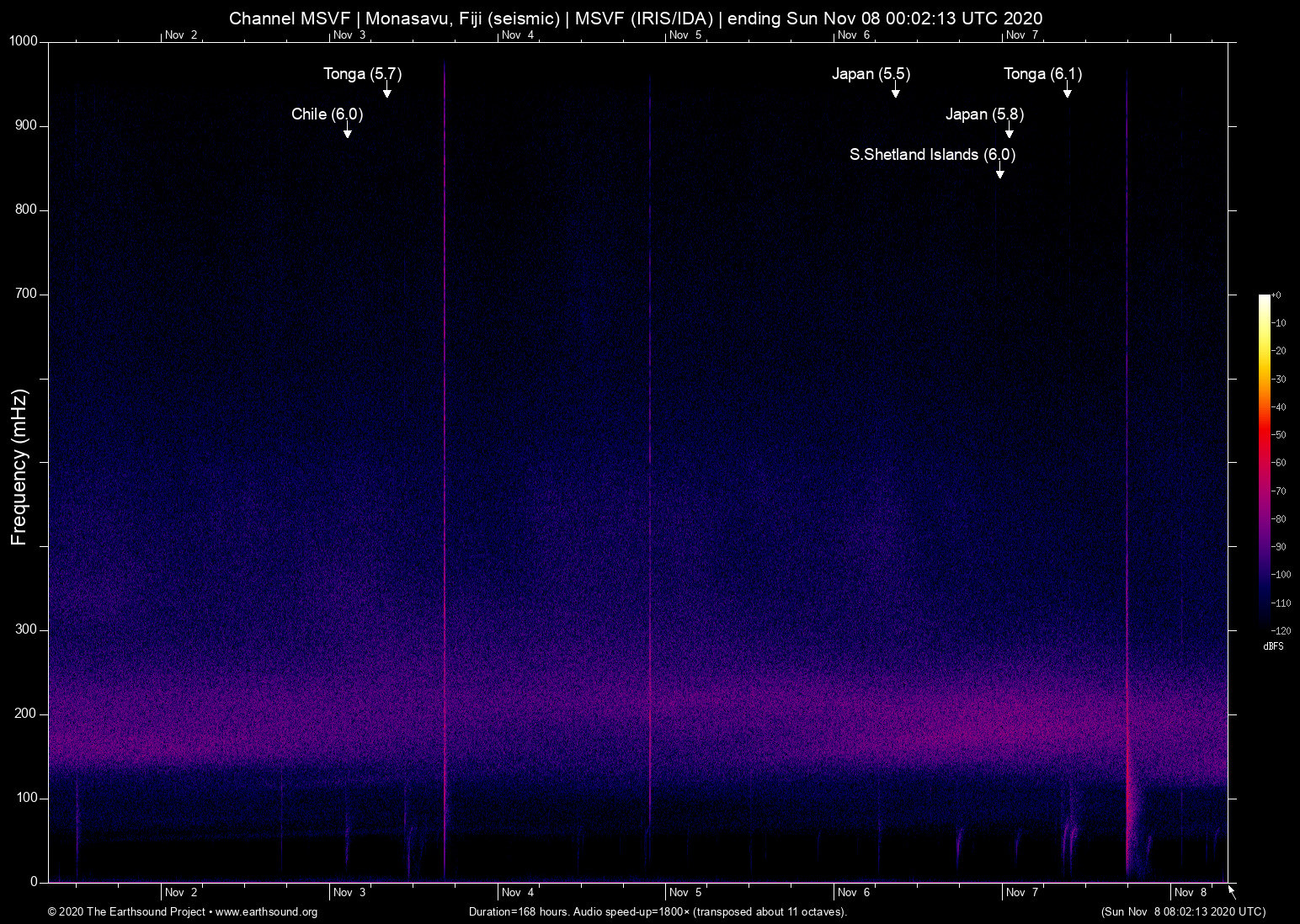Click the 1000 frequency tick label

click(x=24, y=41)
